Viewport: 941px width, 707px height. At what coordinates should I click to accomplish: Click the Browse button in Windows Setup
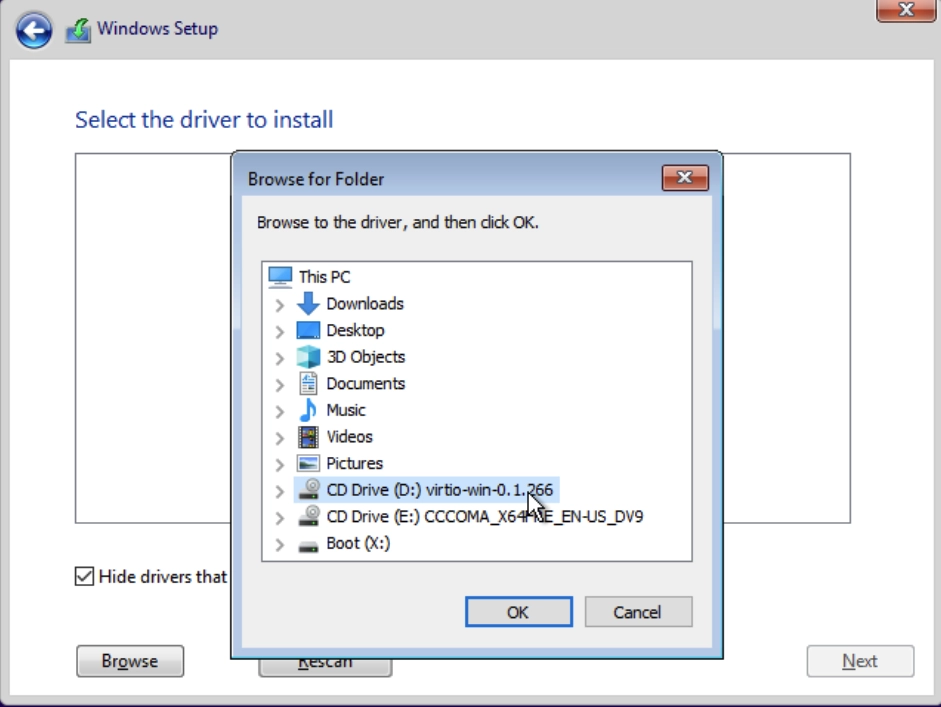coord(130,661)
